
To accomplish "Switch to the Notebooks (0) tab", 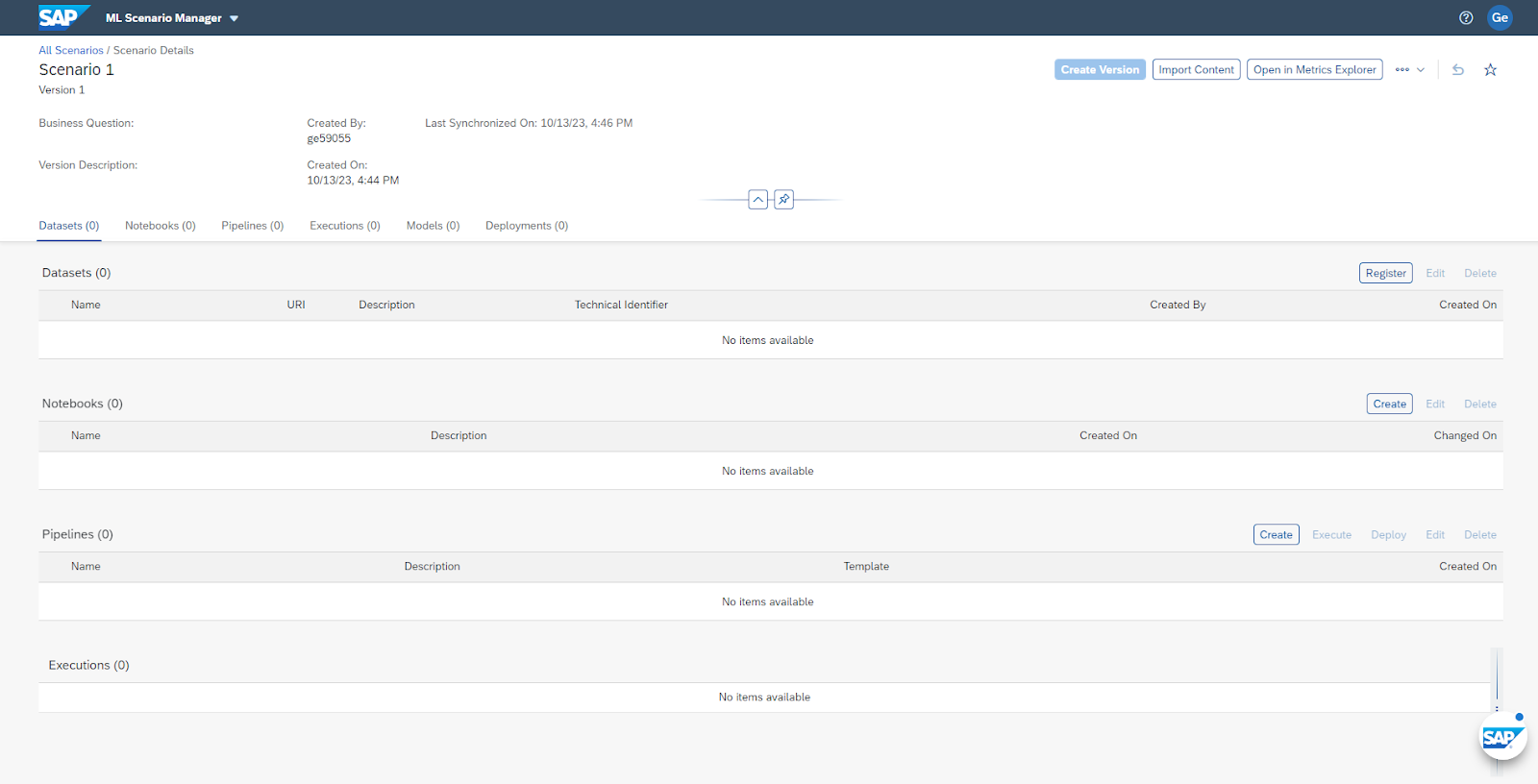I will pos(160,226).
